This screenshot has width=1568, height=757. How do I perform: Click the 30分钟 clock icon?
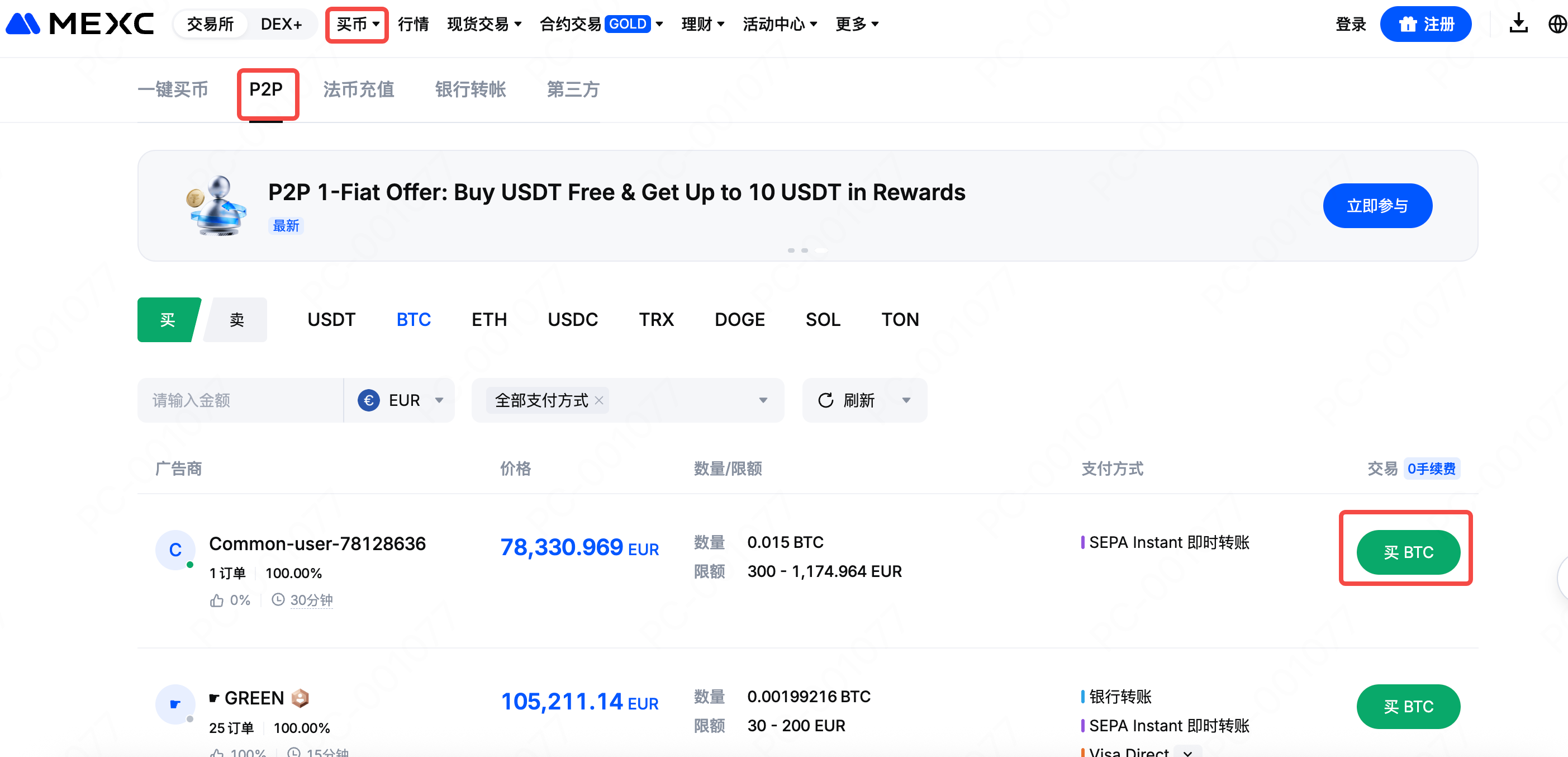click(x=278, y=600)
